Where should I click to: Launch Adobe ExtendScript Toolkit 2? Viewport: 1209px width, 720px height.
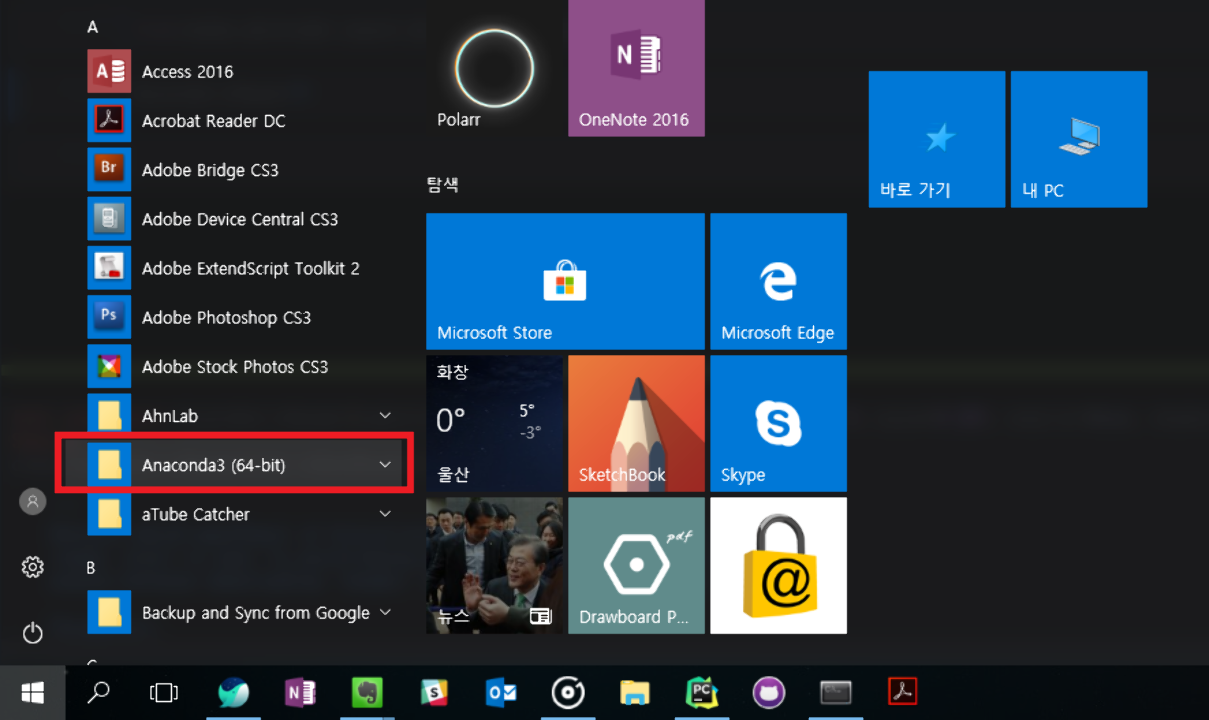pyautogui.click(x=245, y=268)
